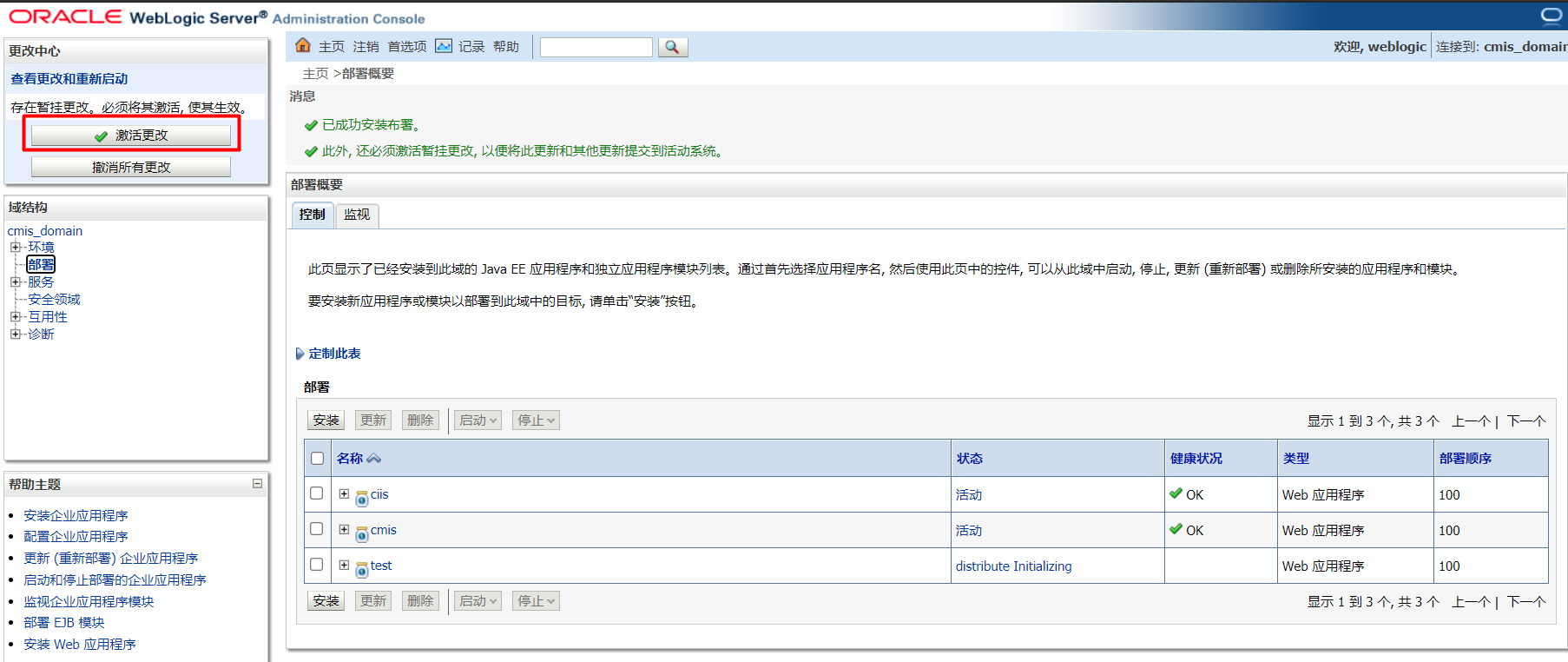The height and width of the screenshot is (662, 1568).
Task: Check the checkbox for the test row
Action: pyautogui.click(x=317, y=565)
